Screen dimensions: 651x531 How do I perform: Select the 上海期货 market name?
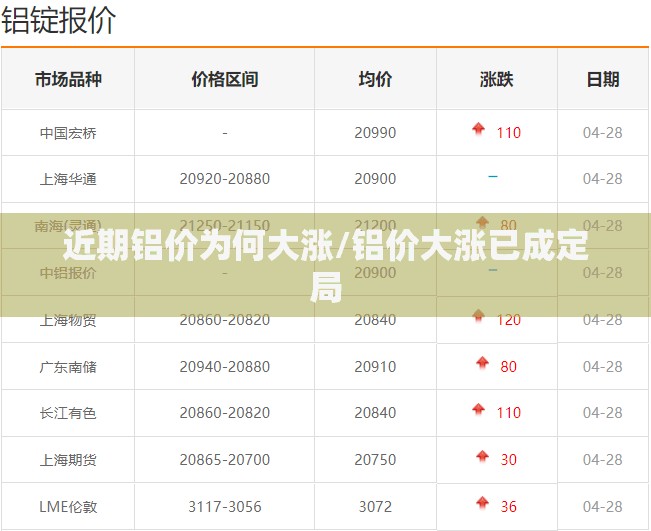[68, 460]
